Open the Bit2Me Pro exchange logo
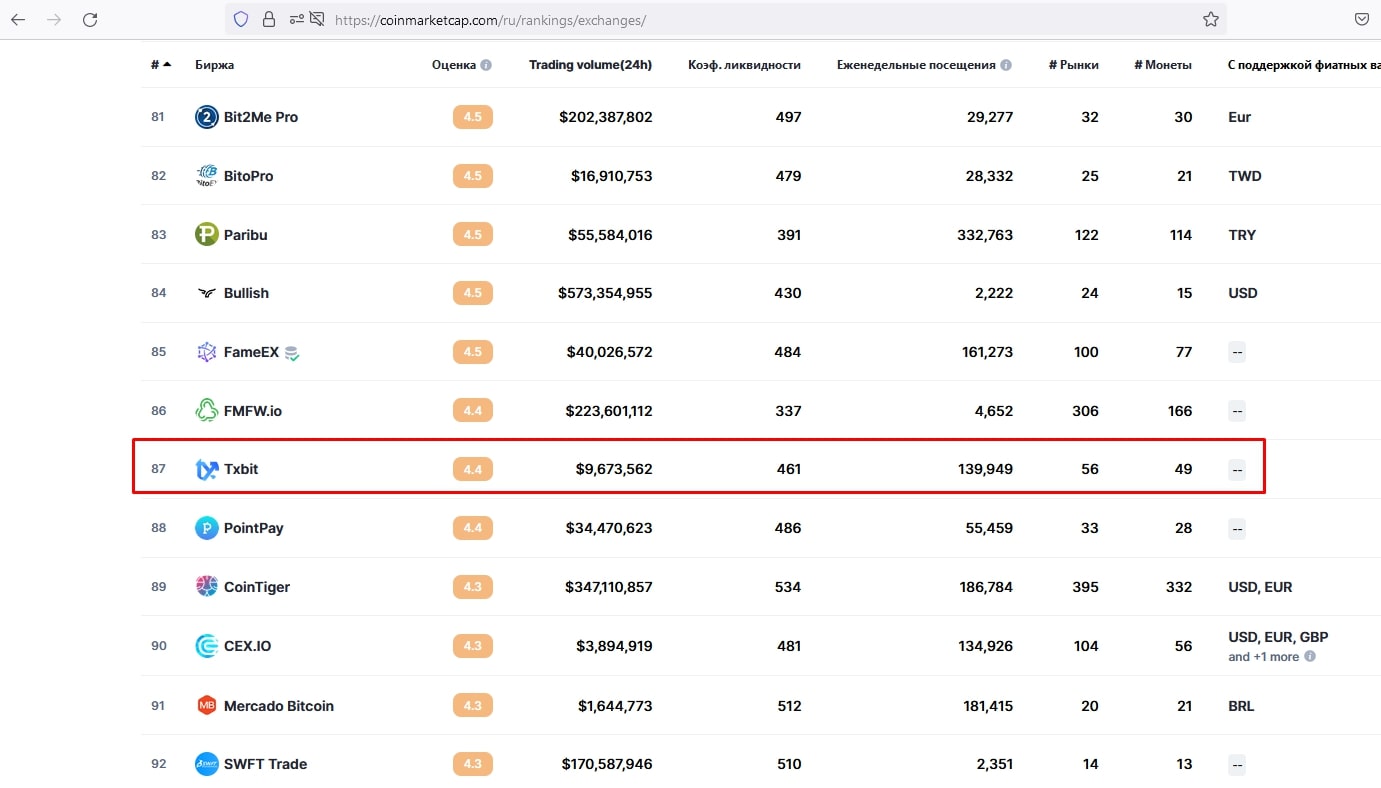 click(x=206, y=117)
